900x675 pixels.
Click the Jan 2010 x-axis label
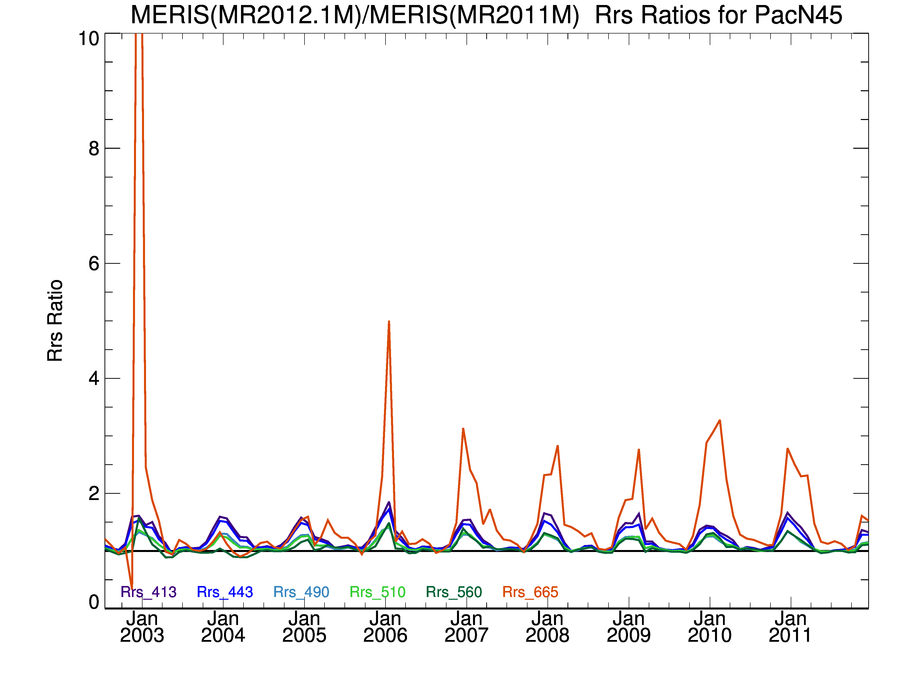[709, 627]
